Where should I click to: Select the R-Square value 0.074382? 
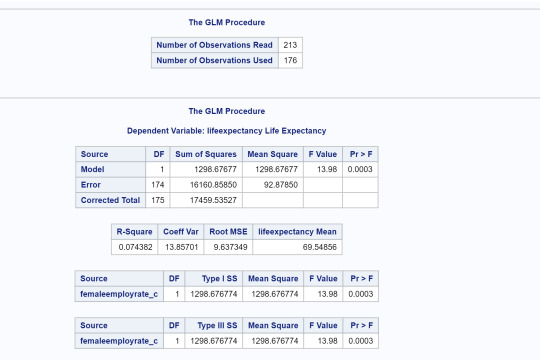pos(135,247)
